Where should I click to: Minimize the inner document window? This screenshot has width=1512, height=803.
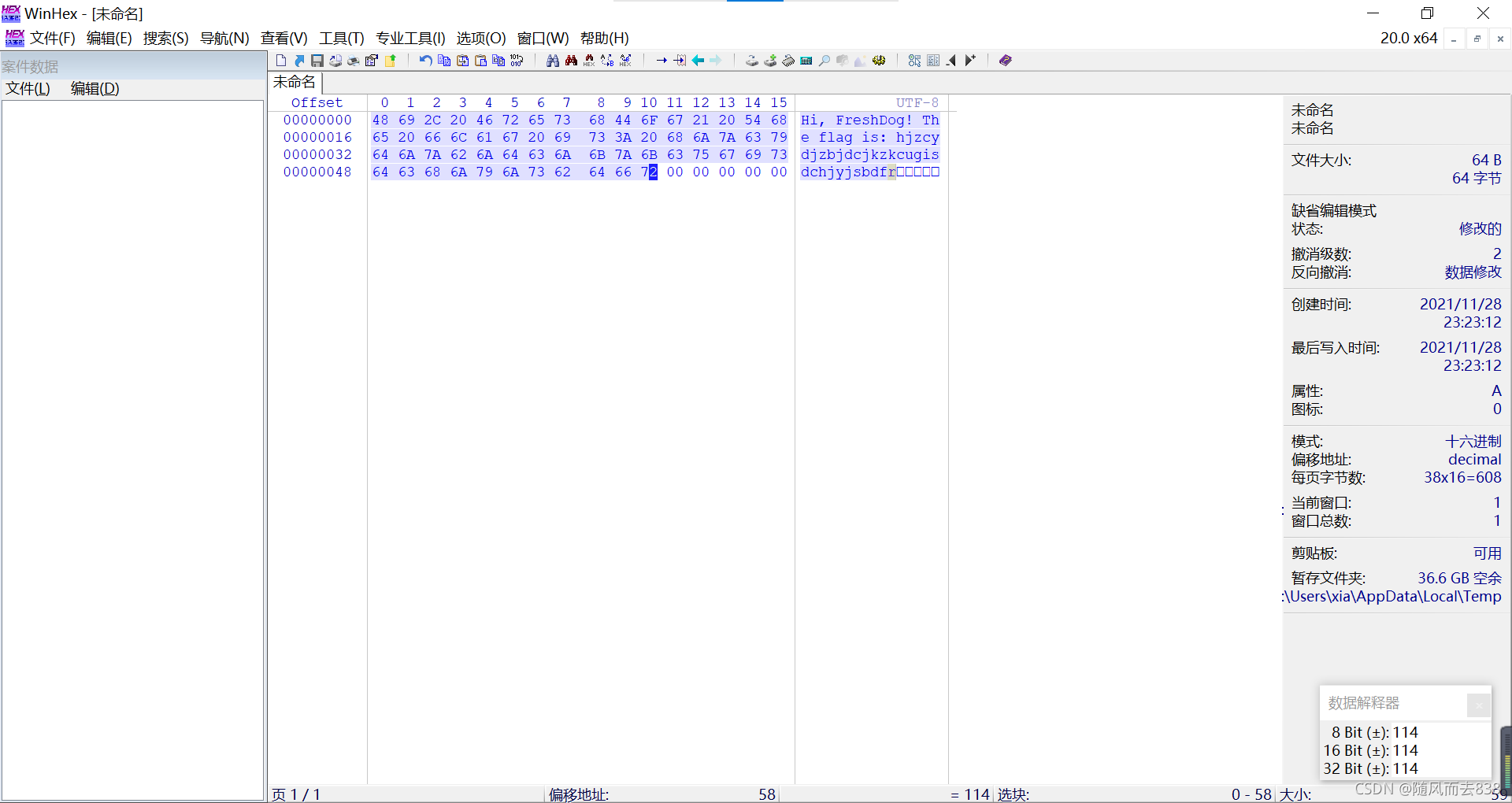(x=1454, y=39)
